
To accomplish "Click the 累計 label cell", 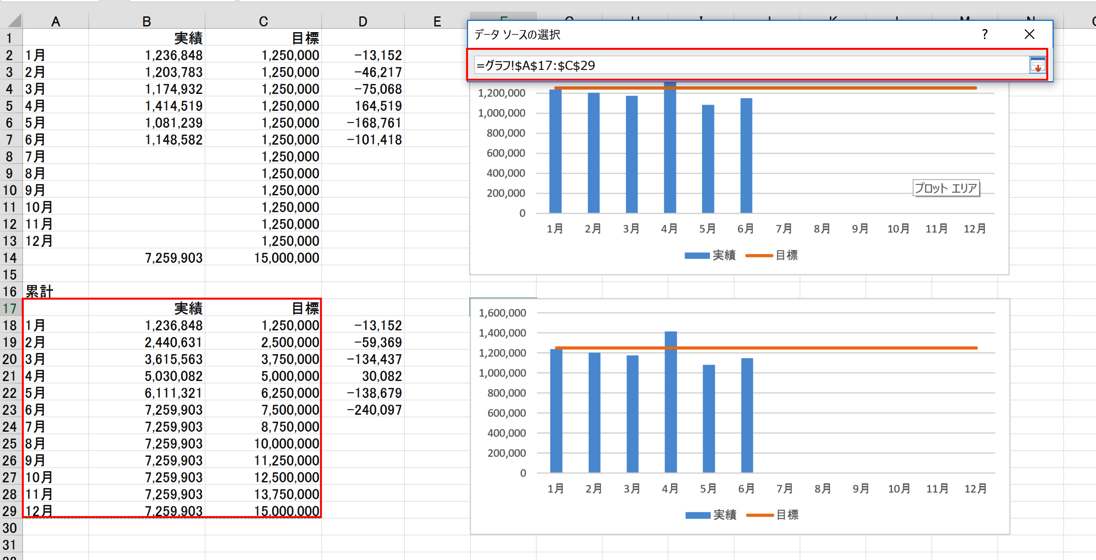I will pyautogui.click(x=55, y=292).
